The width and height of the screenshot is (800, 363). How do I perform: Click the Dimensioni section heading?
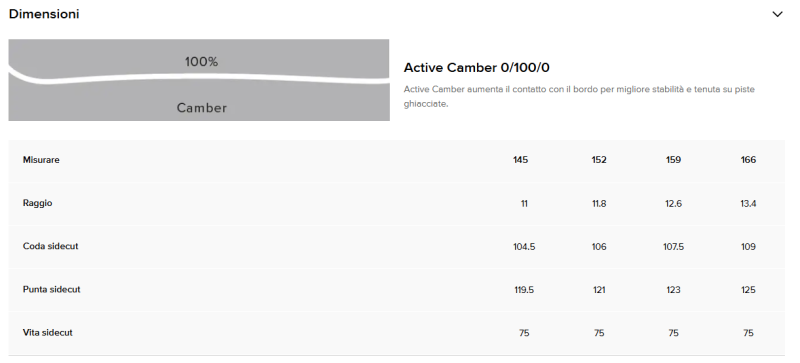coord(44,14)
